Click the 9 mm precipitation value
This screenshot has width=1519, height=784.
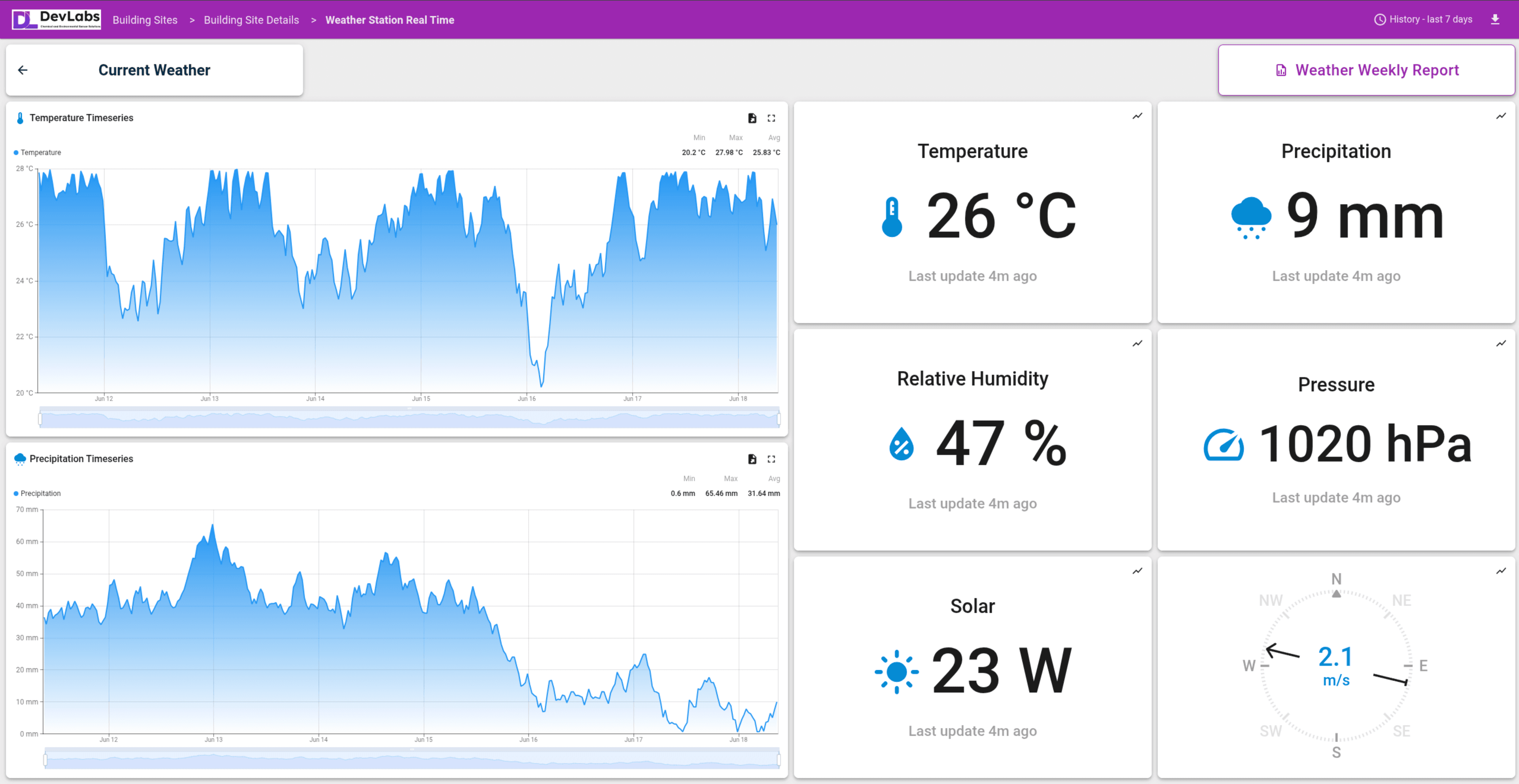(x=1365, y=216)
